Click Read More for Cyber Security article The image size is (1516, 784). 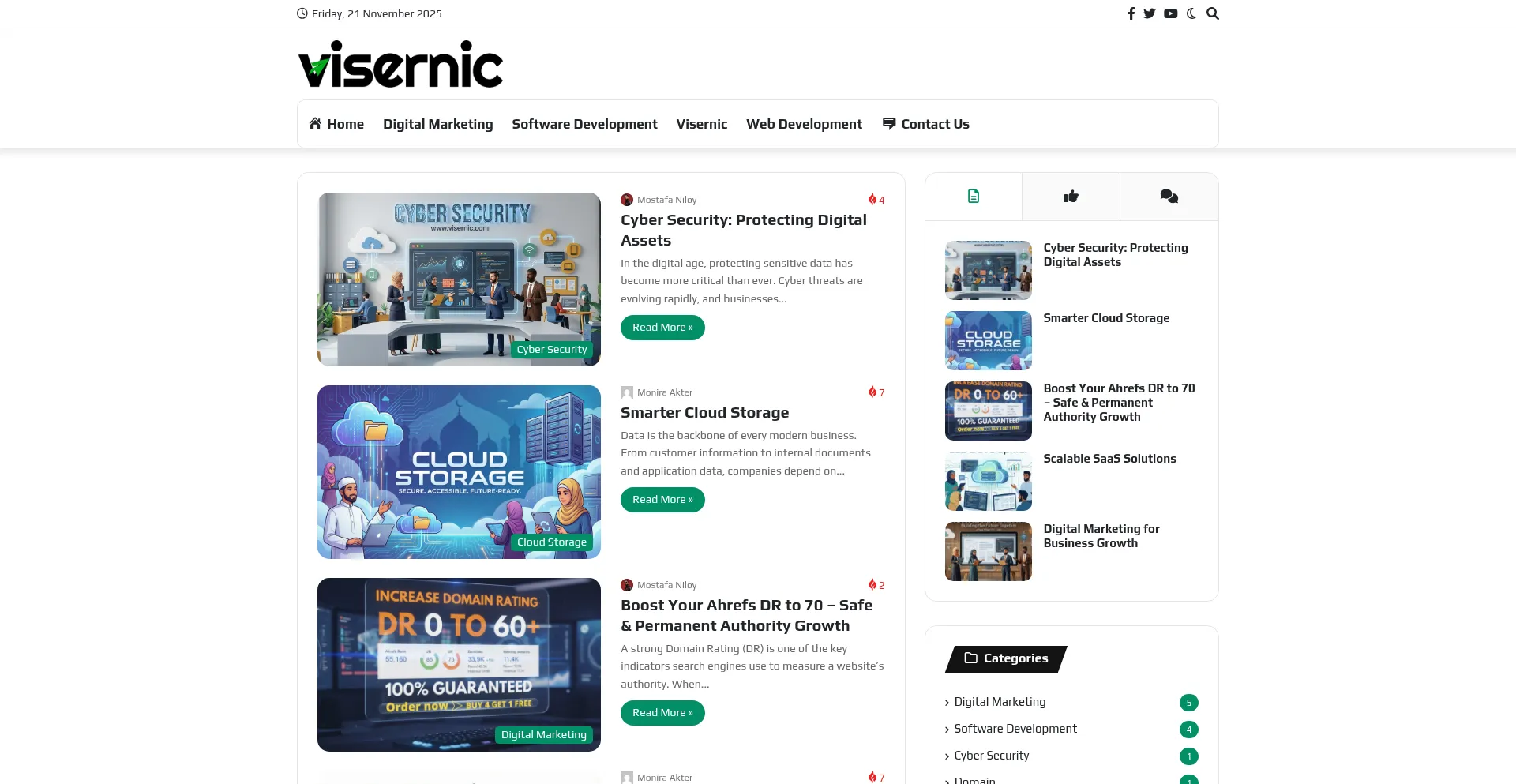coord(662,328)
